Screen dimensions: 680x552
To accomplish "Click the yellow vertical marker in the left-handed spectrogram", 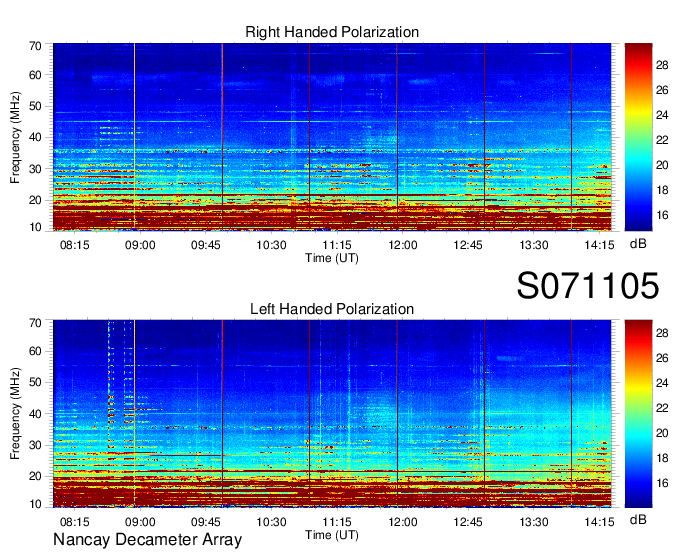I will click(x=134, y=413).
